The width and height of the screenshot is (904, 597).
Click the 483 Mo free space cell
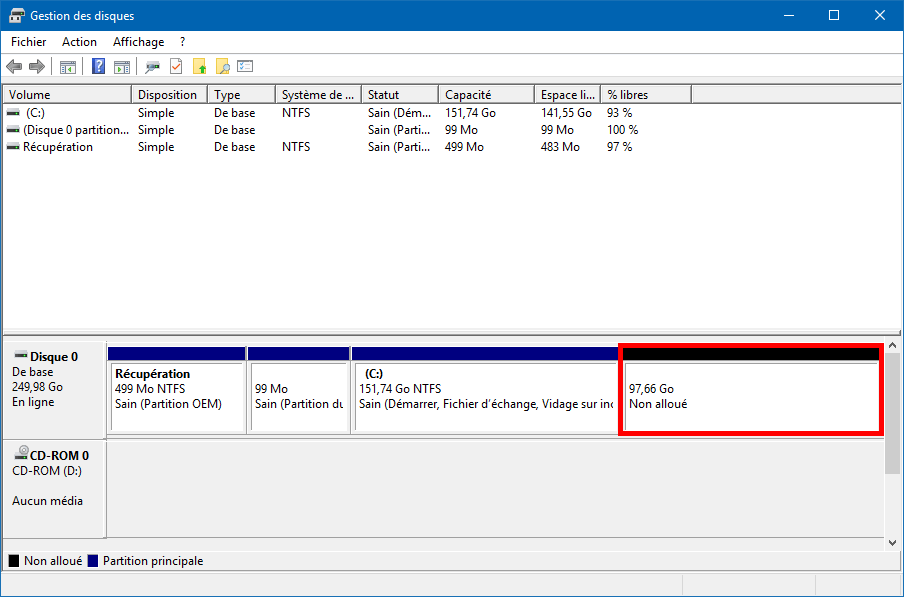tap(560, 147)
